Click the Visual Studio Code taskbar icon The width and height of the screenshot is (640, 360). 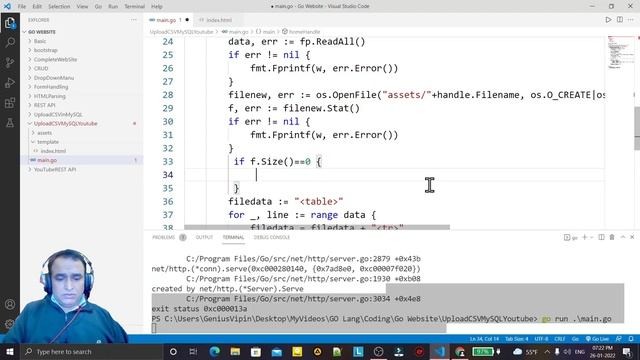[440, 351]
